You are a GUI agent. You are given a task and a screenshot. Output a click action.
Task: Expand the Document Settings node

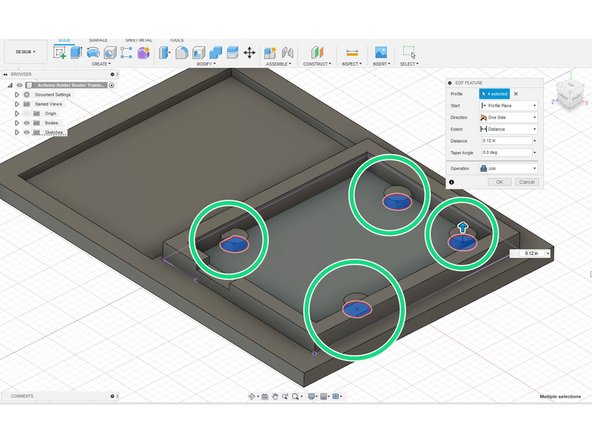[x=17, y=95]
